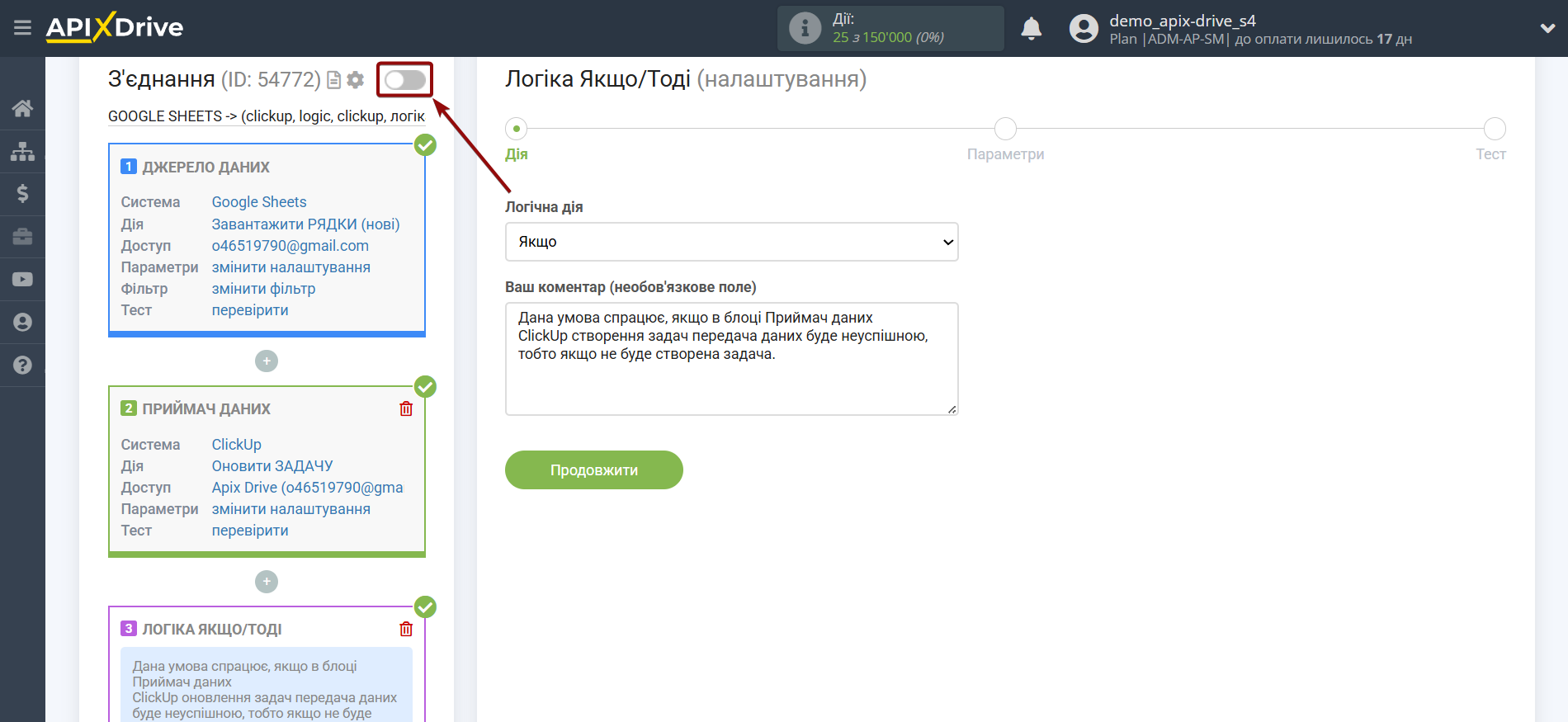This screenshot has width=1568, height=722.
Task: Open the sidebar user profile icon
Action: point(22,323)
